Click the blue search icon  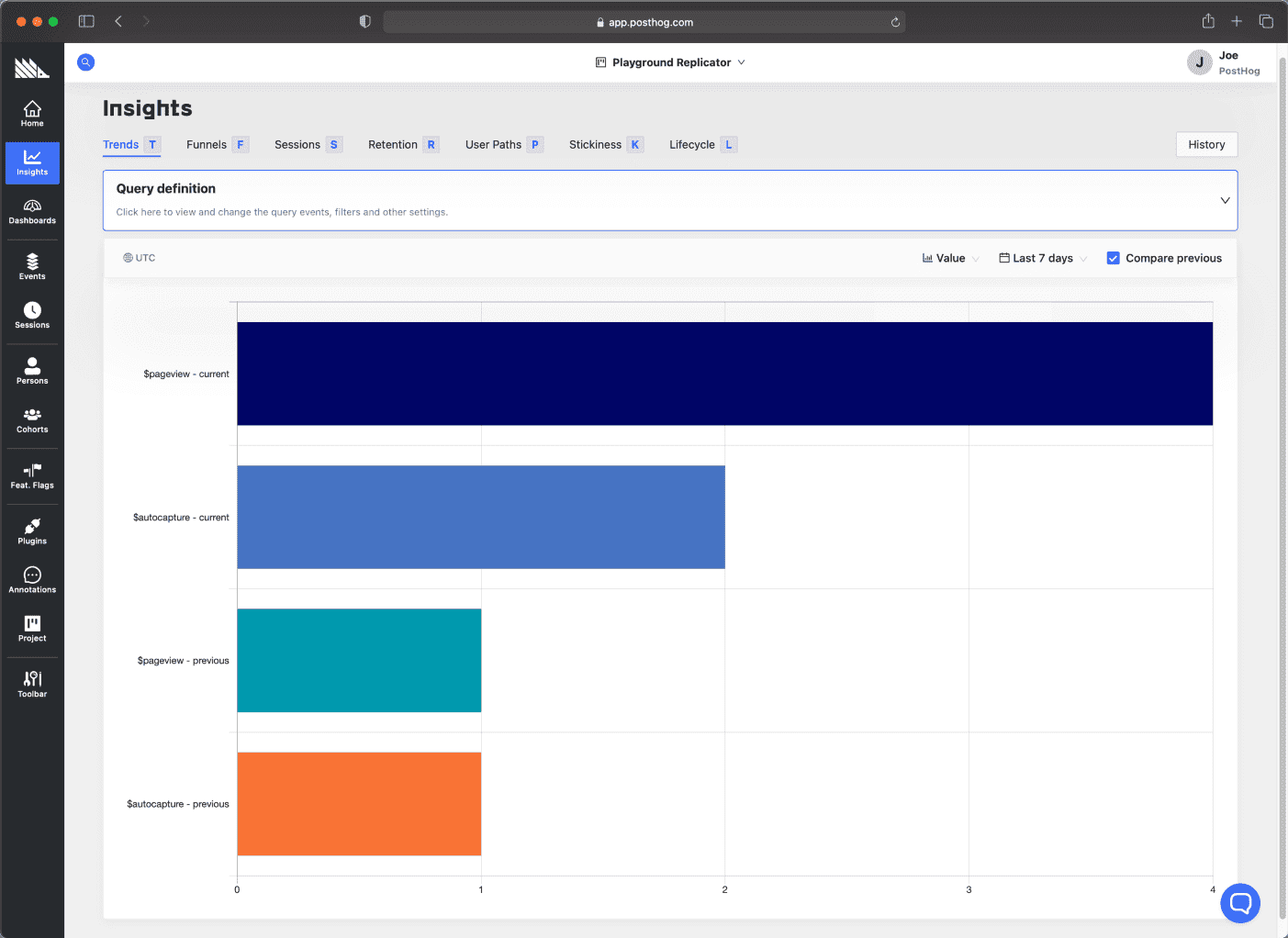(85, 62)
